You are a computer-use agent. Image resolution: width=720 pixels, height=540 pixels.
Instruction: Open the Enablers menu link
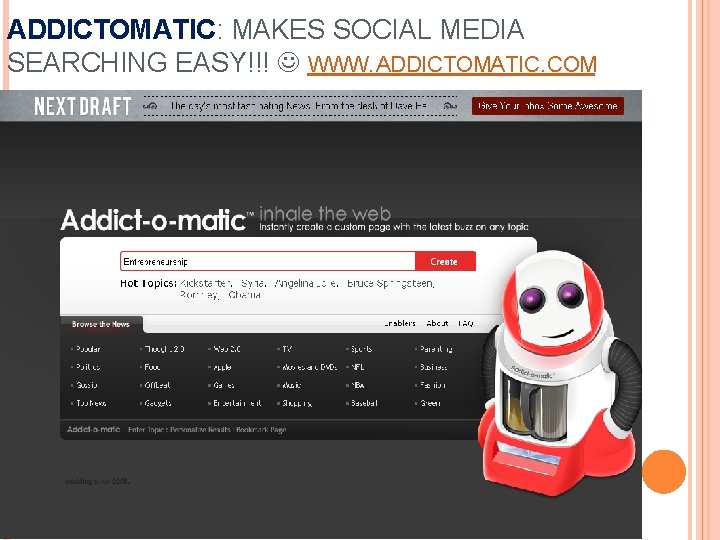click(x=399, y=323)
